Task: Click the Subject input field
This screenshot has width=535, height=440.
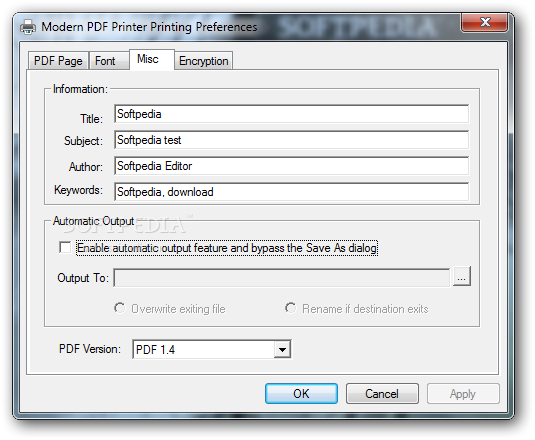Action: [x=291, y=140]
